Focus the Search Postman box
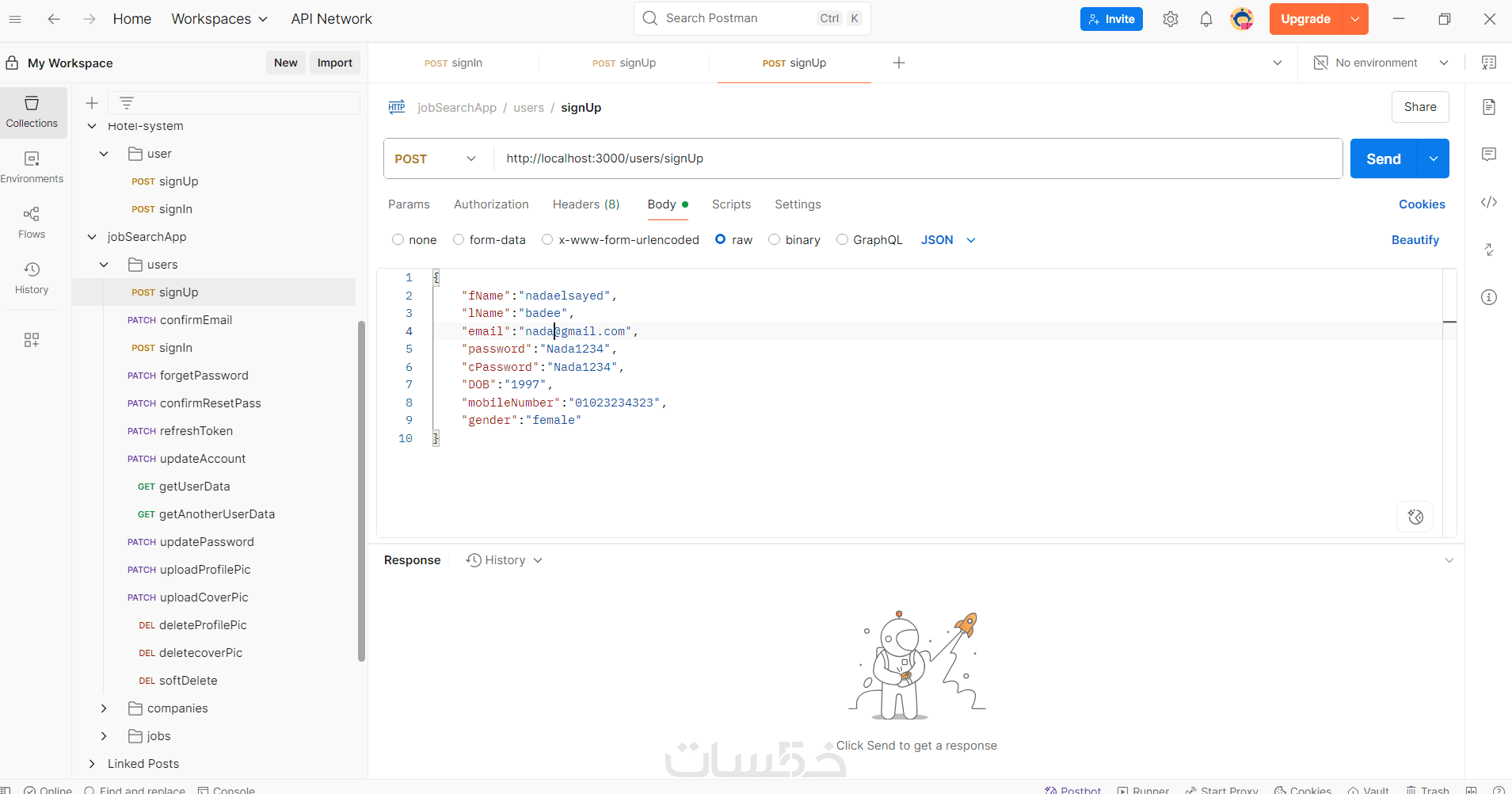1512x794 pixels. 752,18
